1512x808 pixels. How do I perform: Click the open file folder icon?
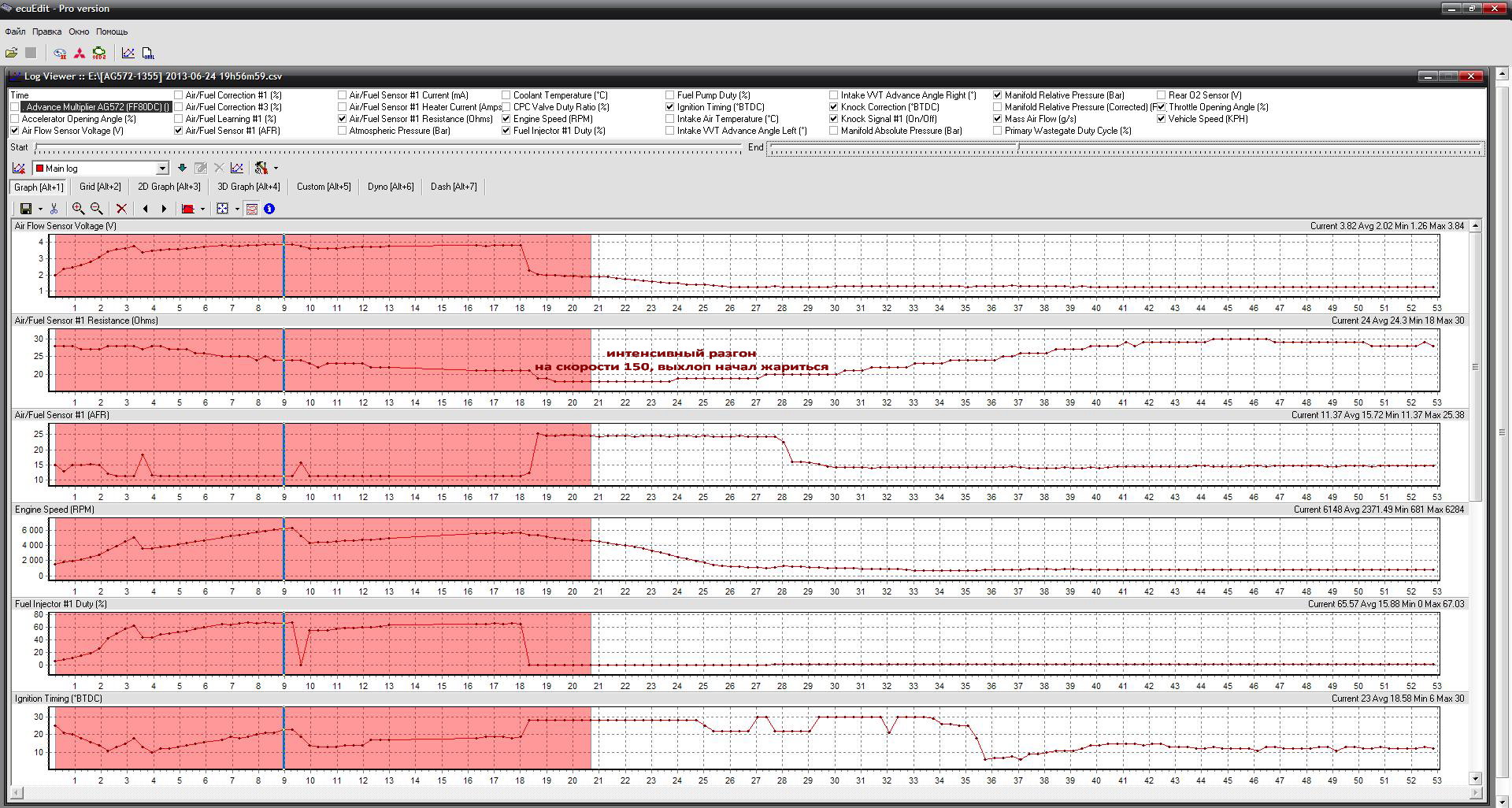[11, 53]
